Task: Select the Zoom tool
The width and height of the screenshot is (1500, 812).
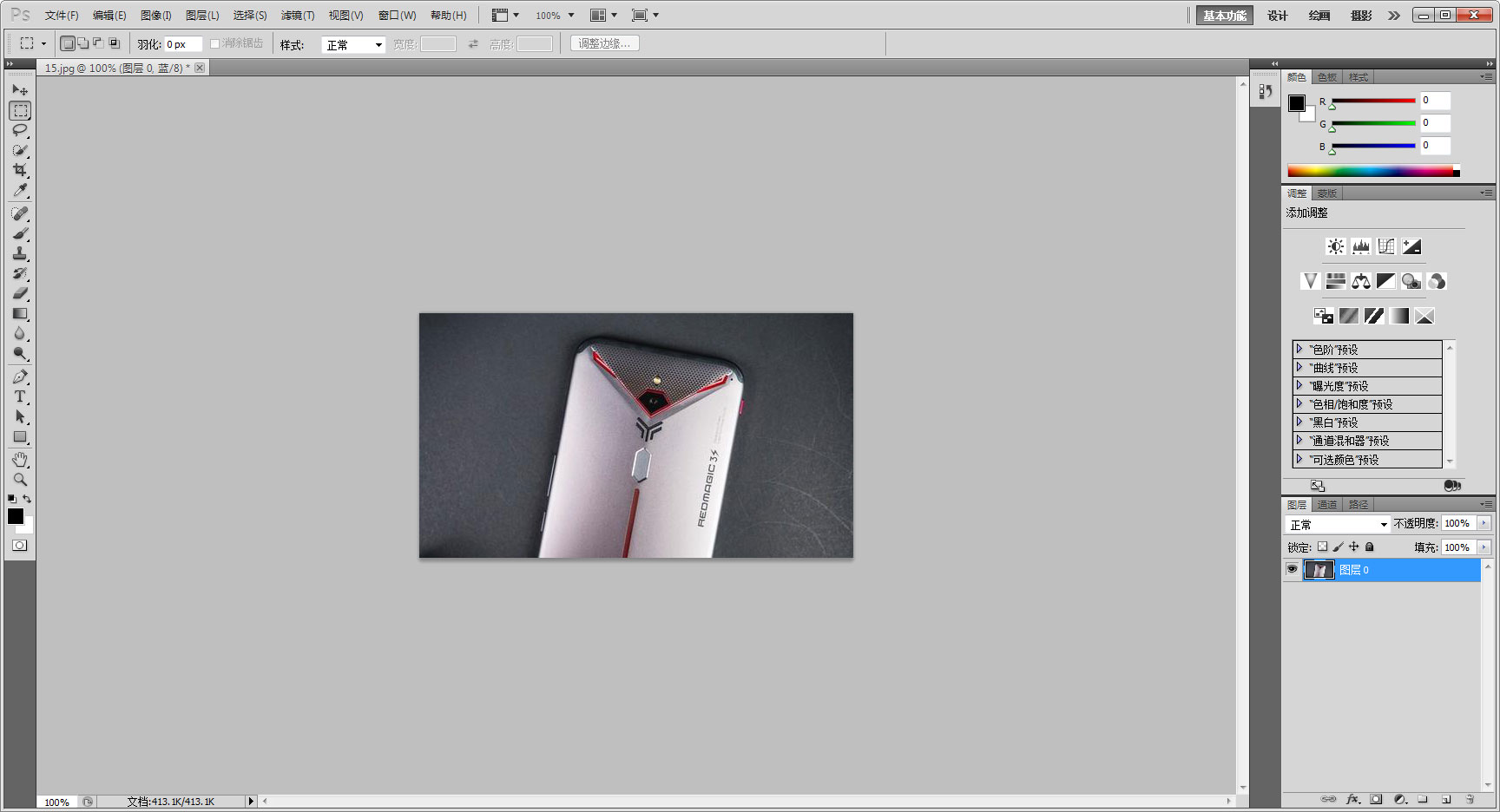Action: pos(21,478)
